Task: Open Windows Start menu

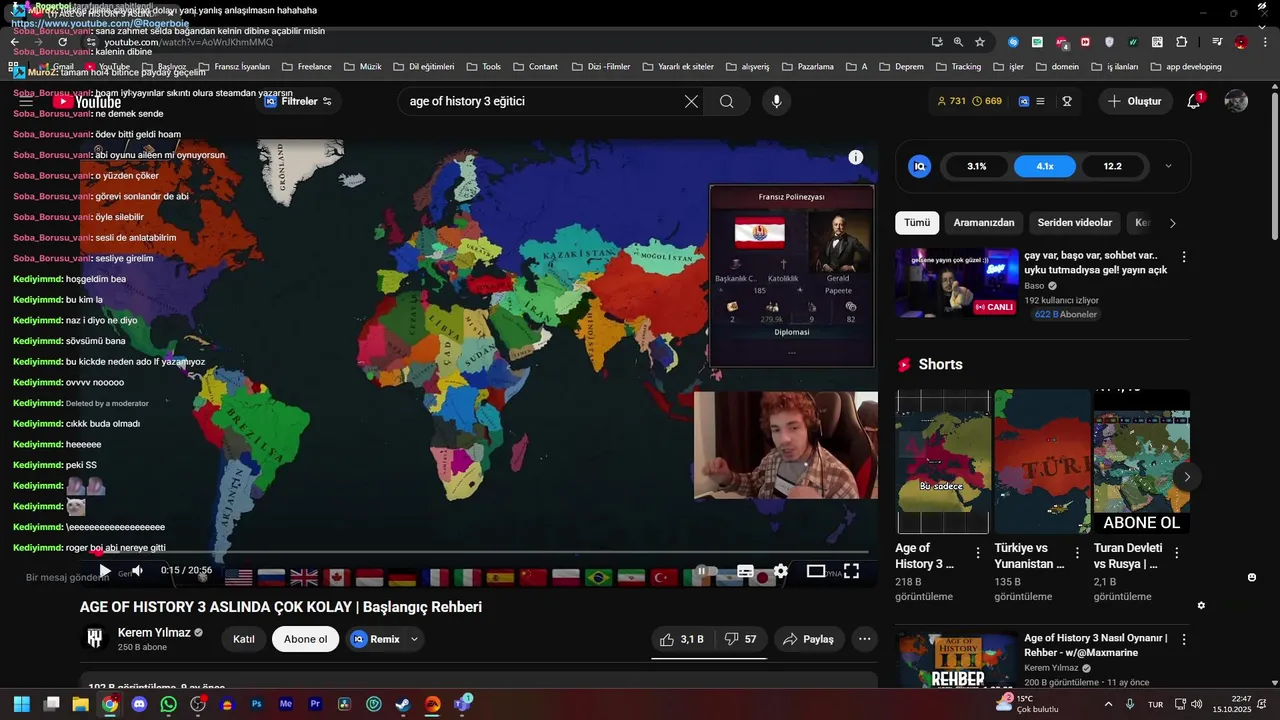Action: tap(22, 704)
